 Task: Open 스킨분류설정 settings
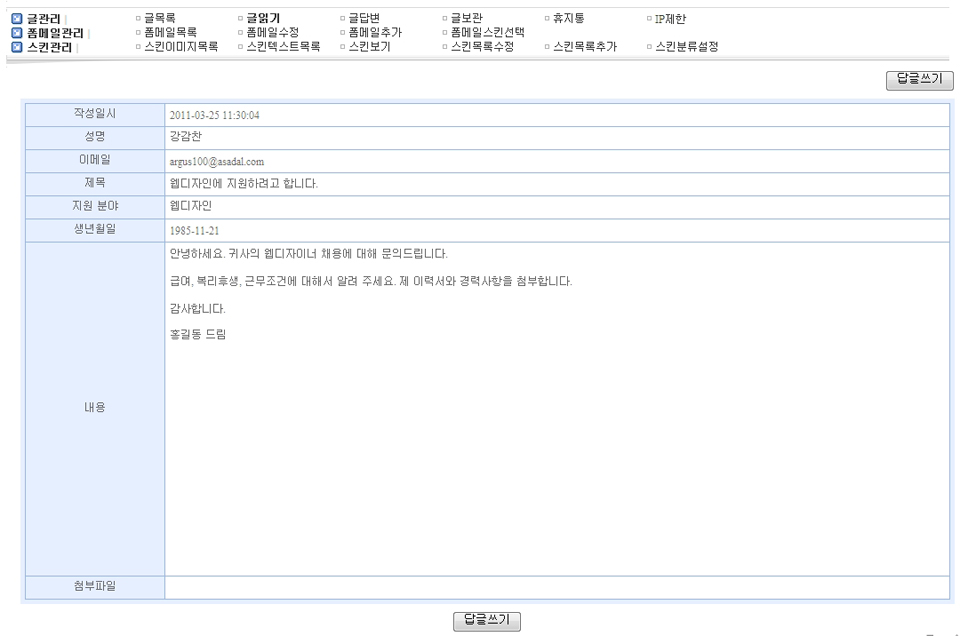click(x=686, y=47)
